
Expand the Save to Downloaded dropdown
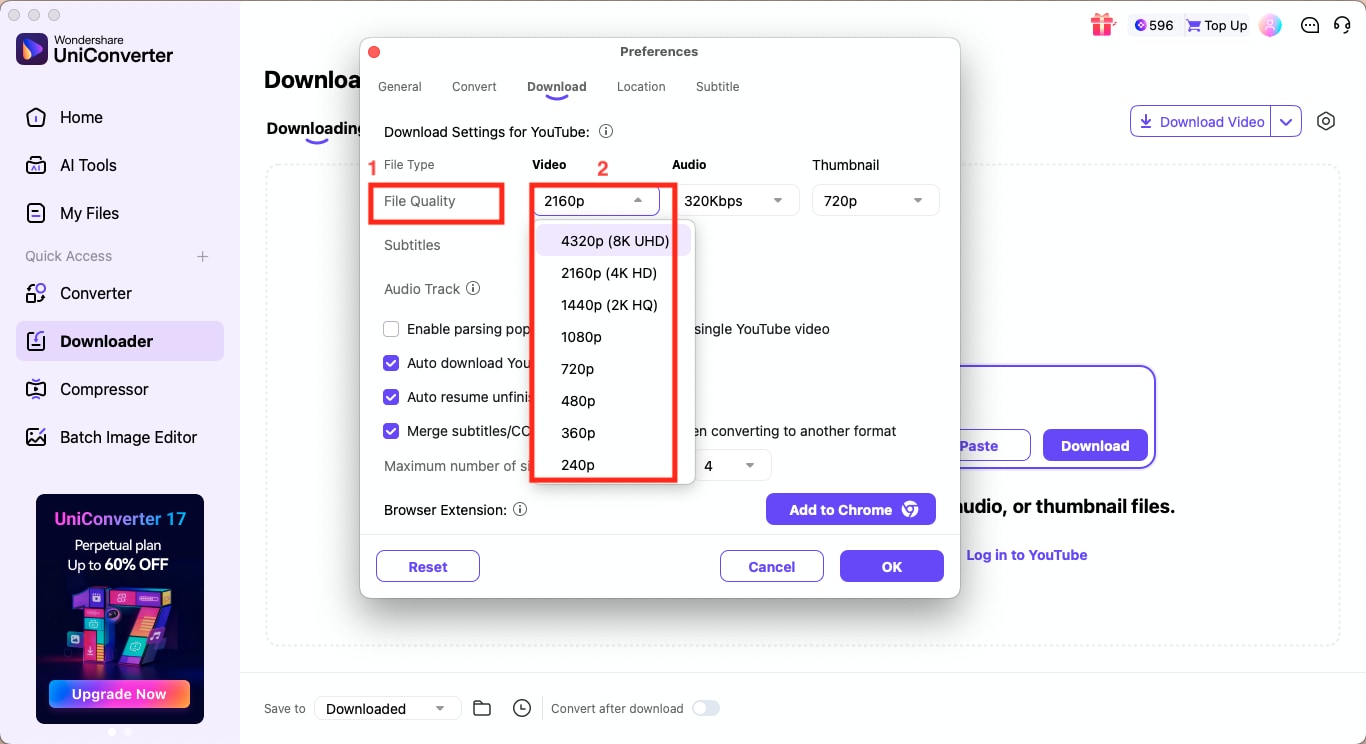pos(387,708)
